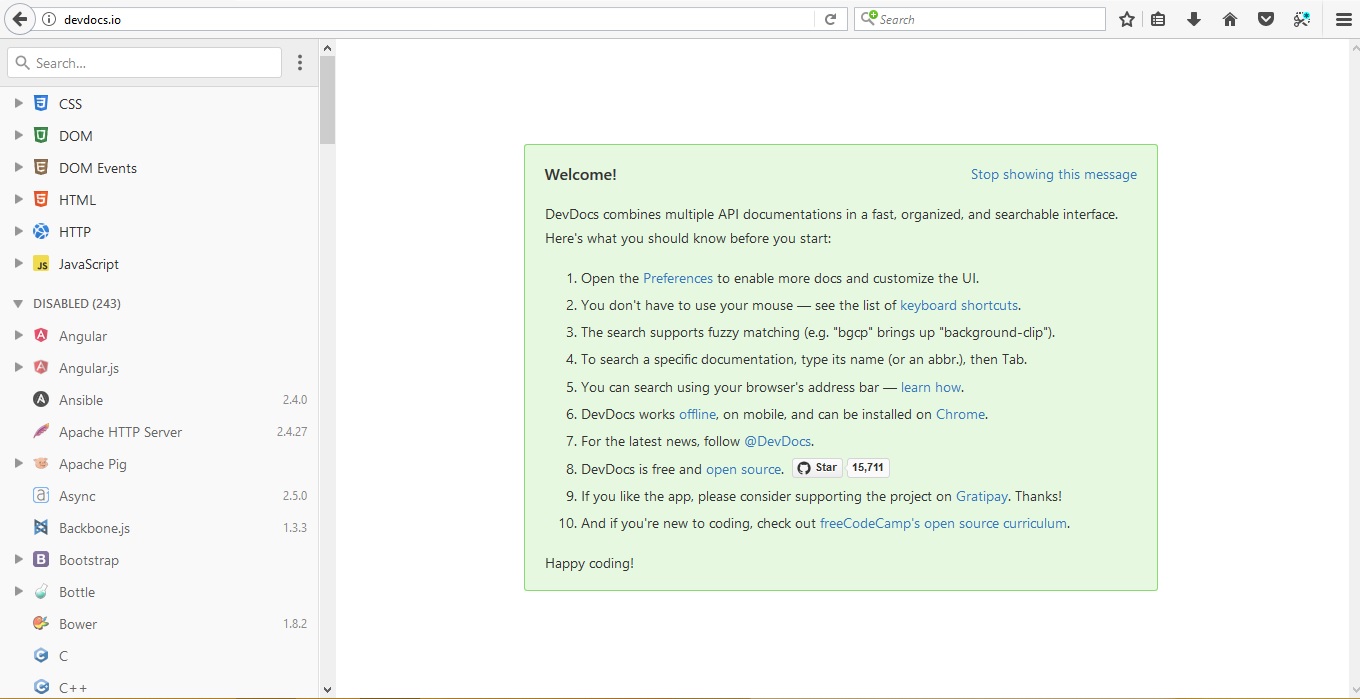Focus the DevDocs sidebar search field
Viewport: 1360px width, 699px height.
coord(145,63)
